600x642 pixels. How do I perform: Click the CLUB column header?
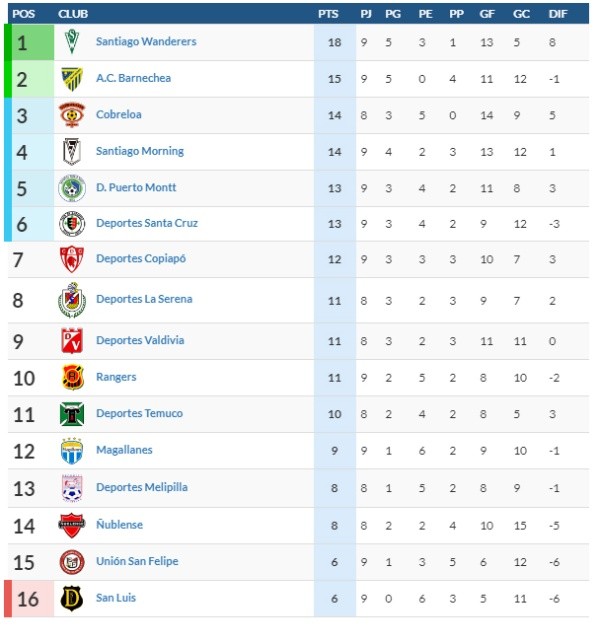(73, 14)
